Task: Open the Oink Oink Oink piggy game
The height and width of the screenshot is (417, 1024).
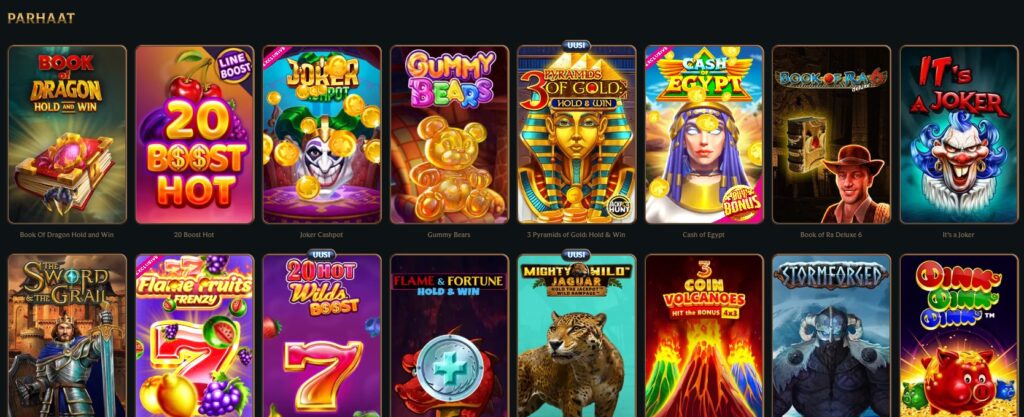Action: 959,335
